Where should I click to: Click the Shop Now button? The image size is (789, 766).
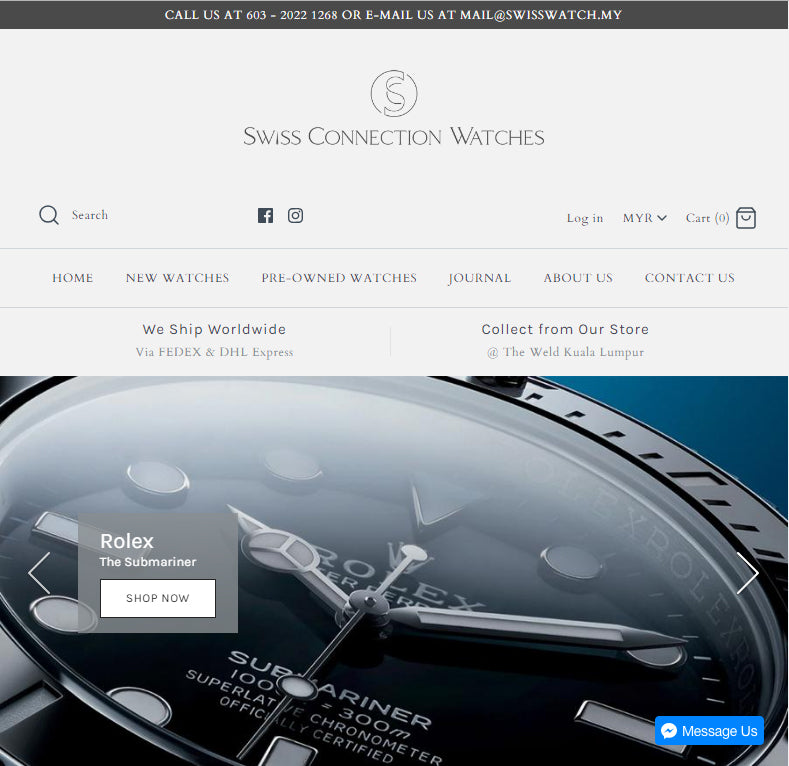click(158, 598)
